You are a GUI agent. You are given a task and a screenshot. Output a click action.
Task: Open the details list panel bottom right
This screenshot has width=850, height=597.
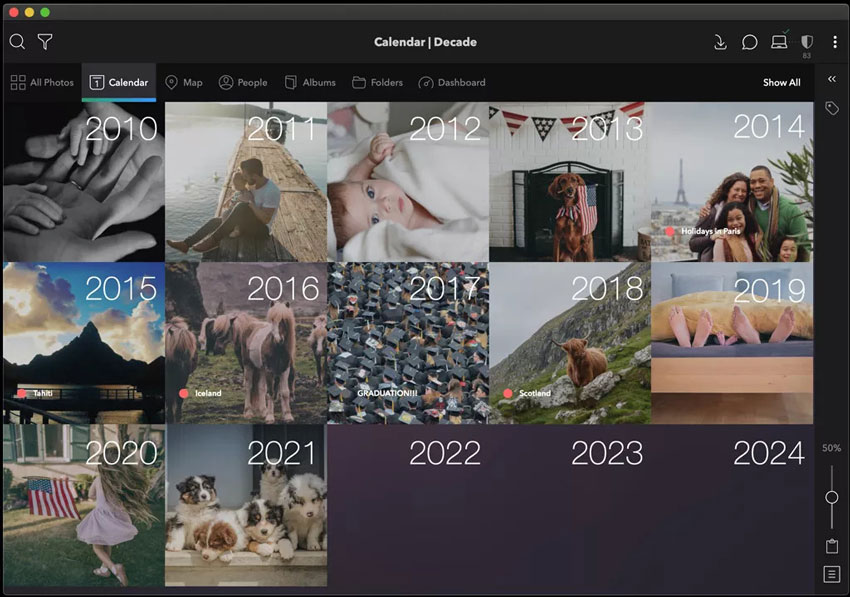pos(831,574)
